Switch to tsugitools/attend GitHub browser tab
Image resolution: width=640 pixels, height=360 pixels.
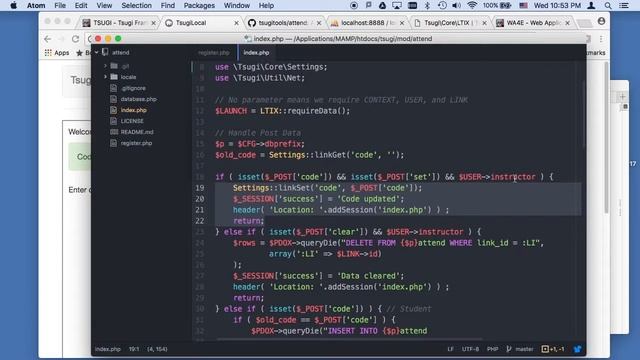coord(283,23)
